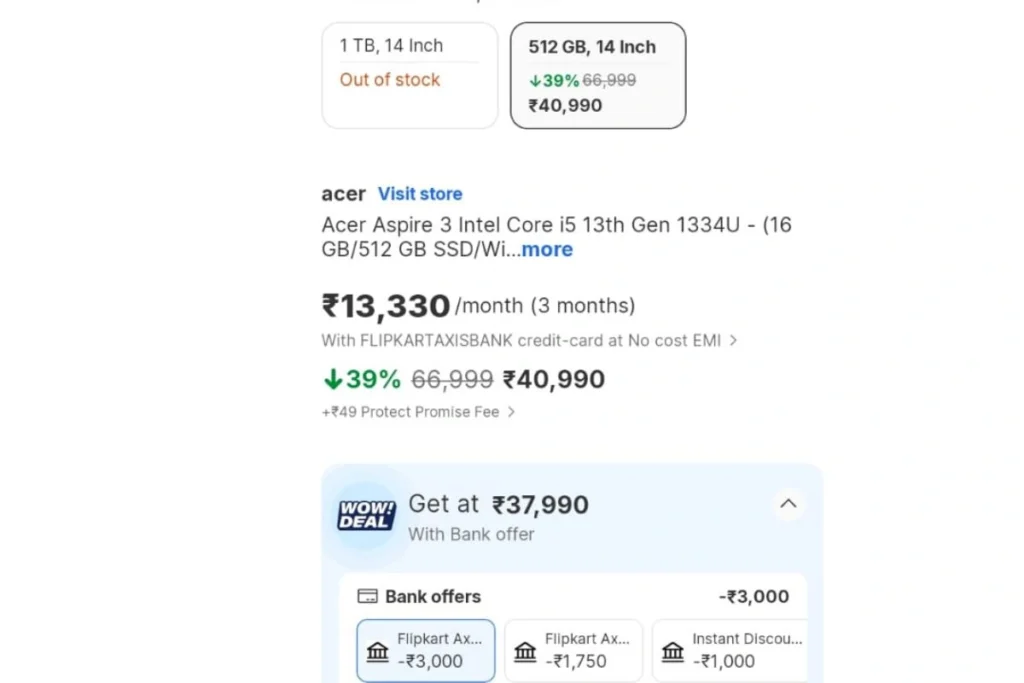1024x683 pixels.
Task: Choose the Flipkart Axis -₹3,000 bank offer
Action: pos(426,650)
